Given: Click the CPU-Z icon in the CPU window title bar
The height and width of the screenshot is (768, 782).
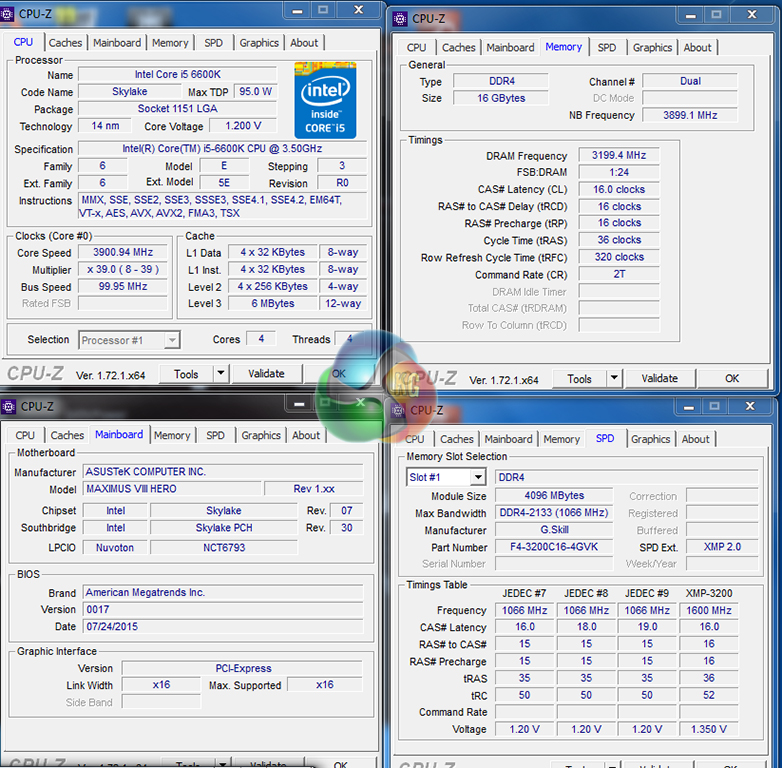Looking at the screenshot, I should click(x=9, y=13).
